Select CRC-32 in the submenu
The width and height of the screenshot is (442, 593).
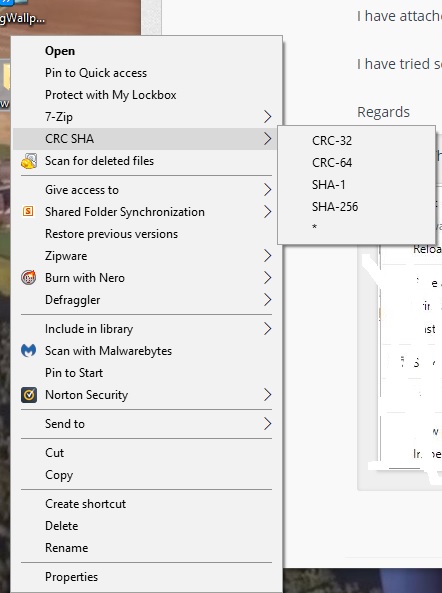357,141
